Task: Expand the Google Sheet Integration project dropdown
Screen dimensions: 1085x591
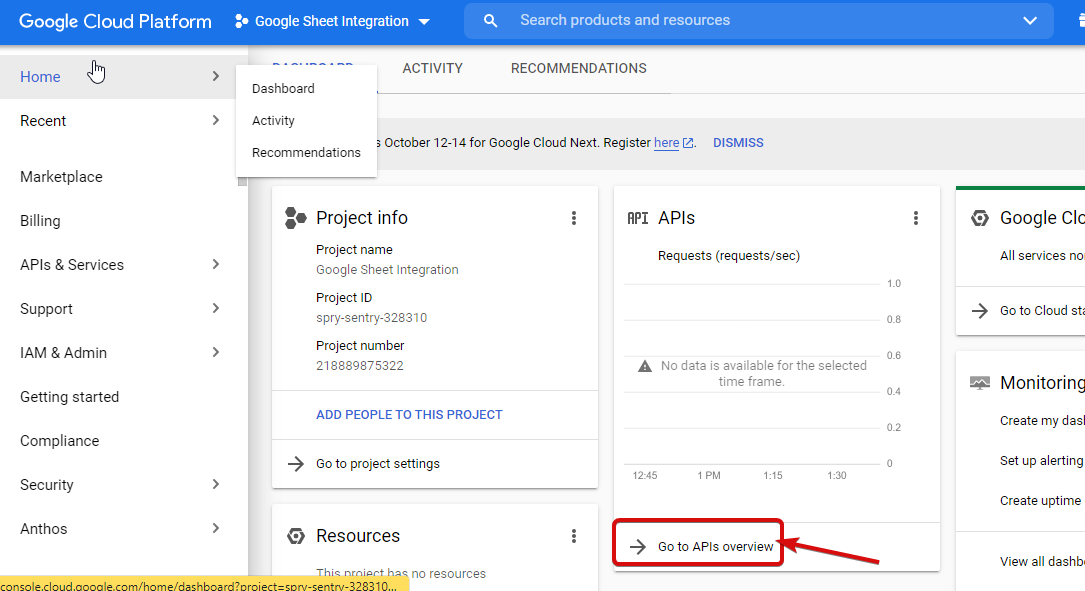Action: point(424,22)
